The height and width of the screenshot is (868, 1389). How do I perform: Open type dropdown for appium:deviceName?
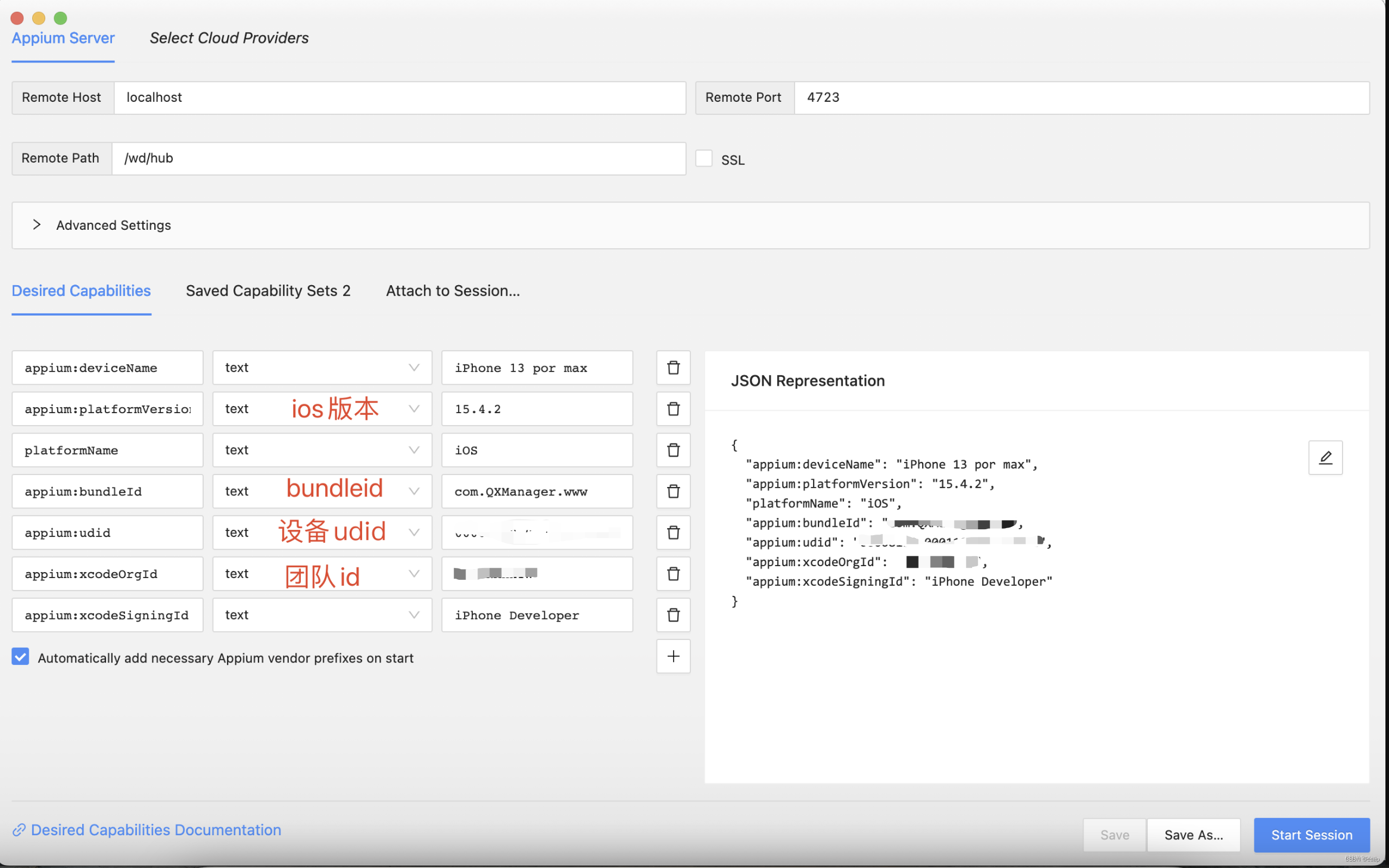tap(322, 367)
